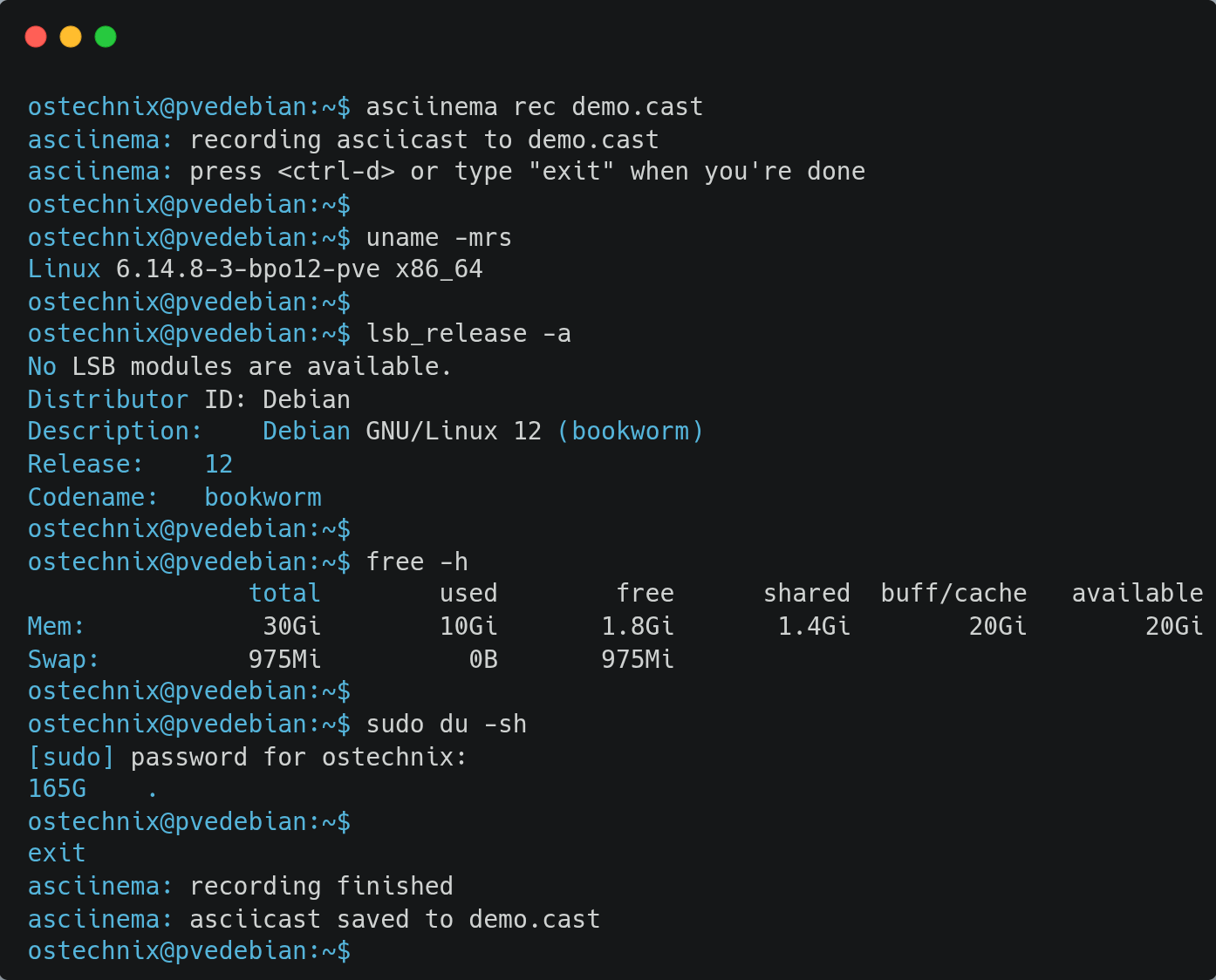Click the bookworm codename text

[263, 497]
